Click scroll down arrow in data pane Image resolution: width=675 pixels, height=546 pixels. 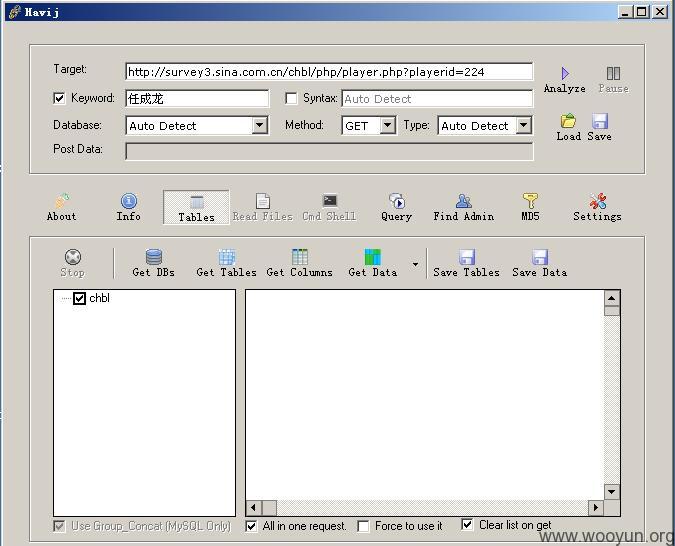[x=612, y=492]
